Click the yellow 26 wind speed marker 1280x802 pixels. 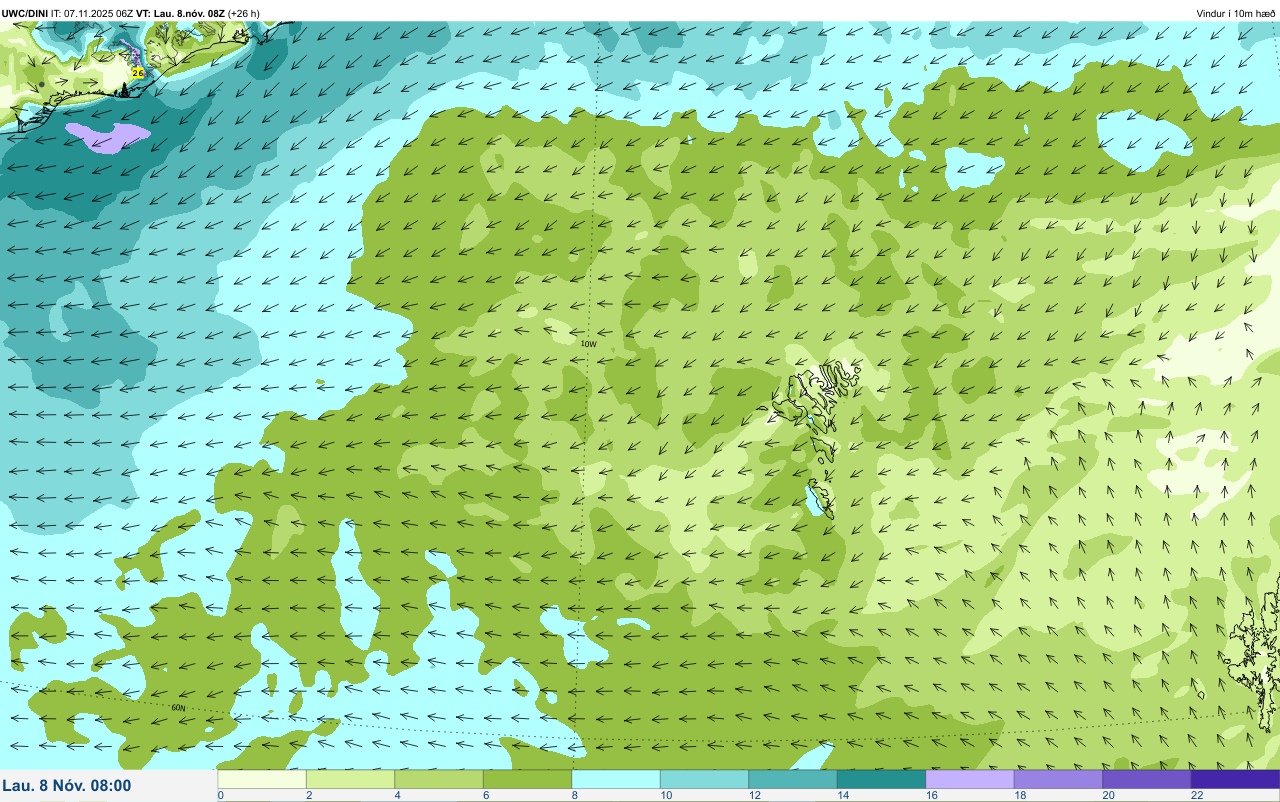138,73
